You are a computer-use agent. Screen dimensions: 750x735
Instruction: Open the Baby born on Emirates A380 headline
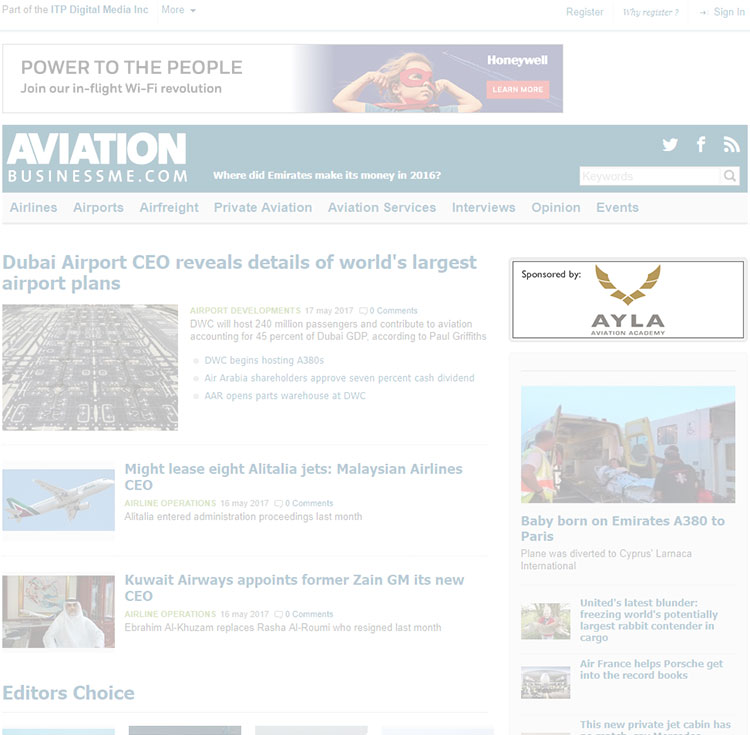pyautogui.click(x=623, y=528)
